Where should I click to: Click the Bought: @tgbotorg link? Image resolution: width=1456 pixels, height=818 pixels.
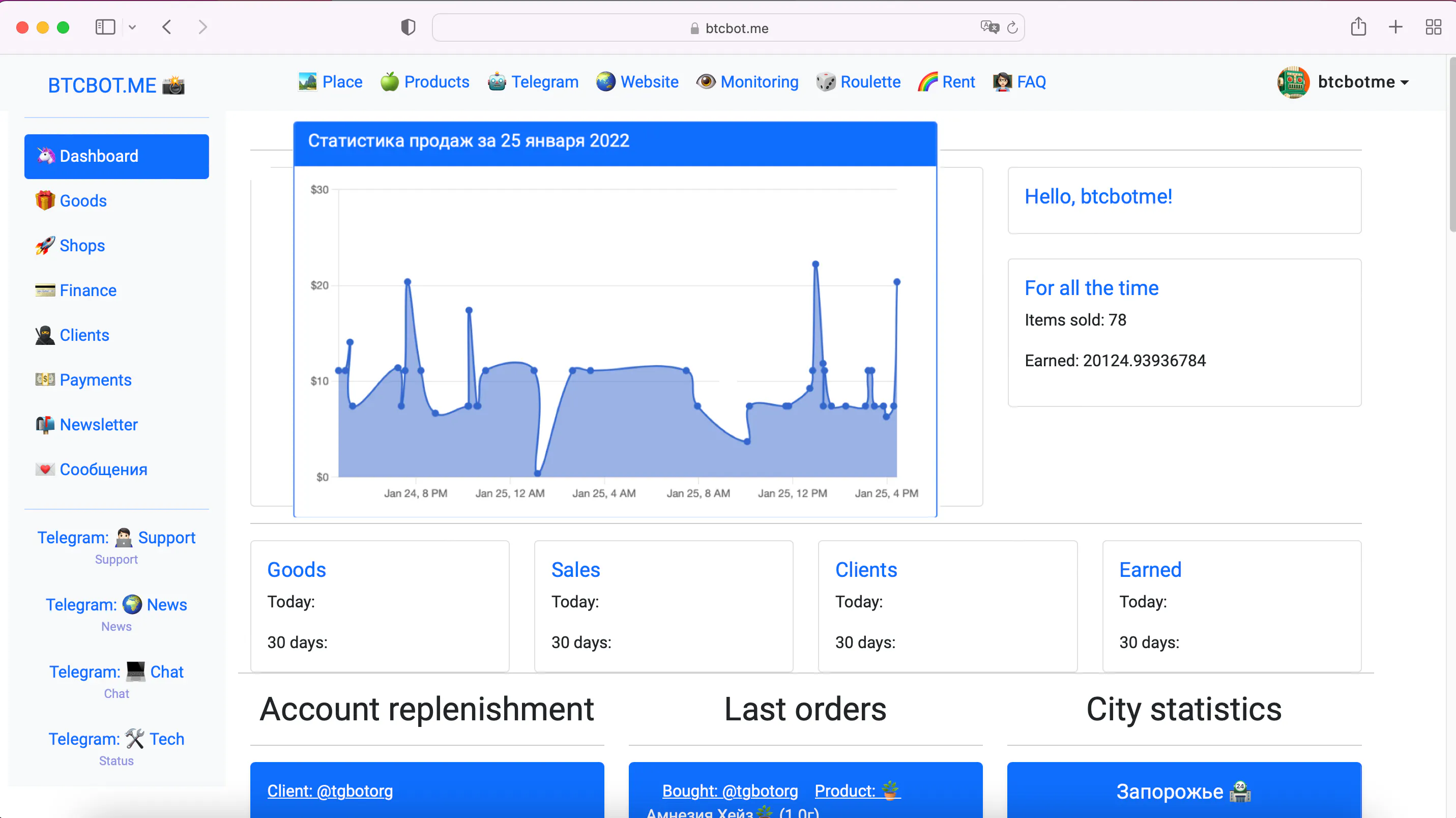click(730, 791)
